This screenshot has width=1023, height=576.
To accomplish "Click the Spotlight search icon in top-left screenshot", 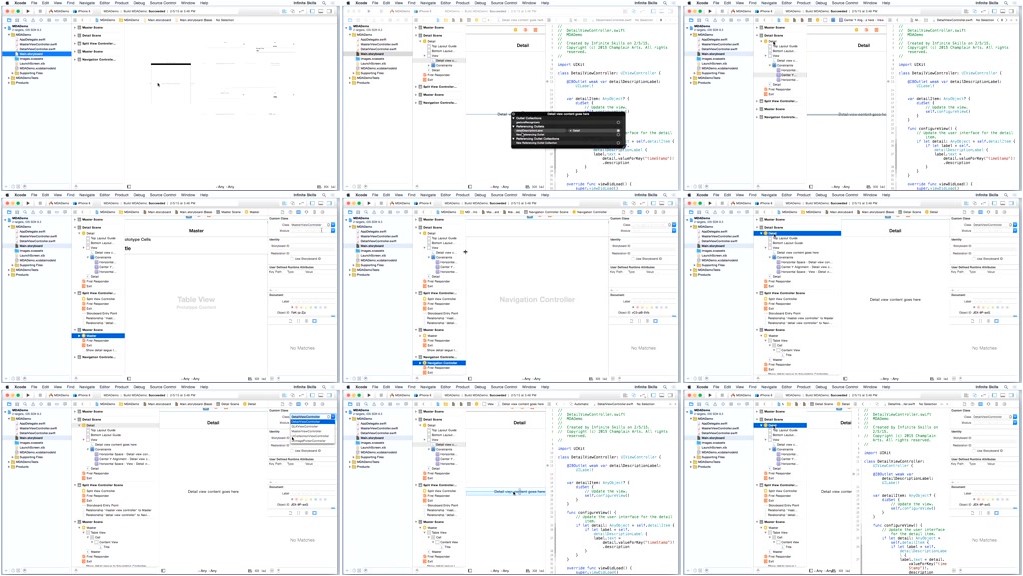I will click(324, 3).
